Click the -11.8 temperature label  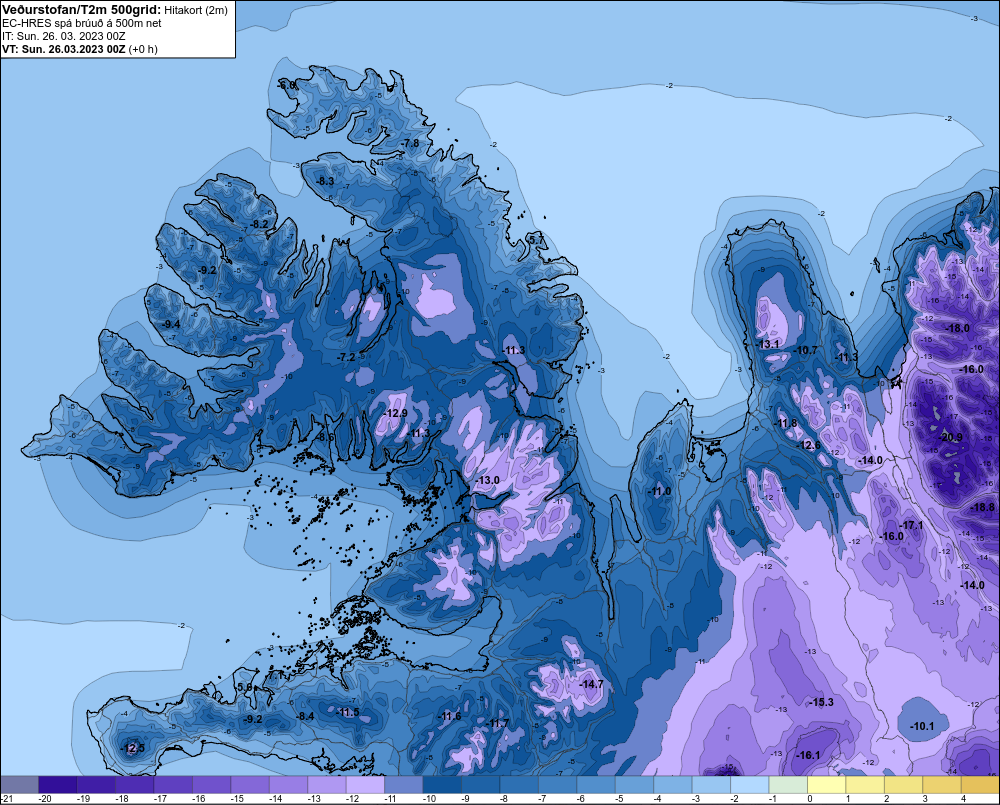786,424
